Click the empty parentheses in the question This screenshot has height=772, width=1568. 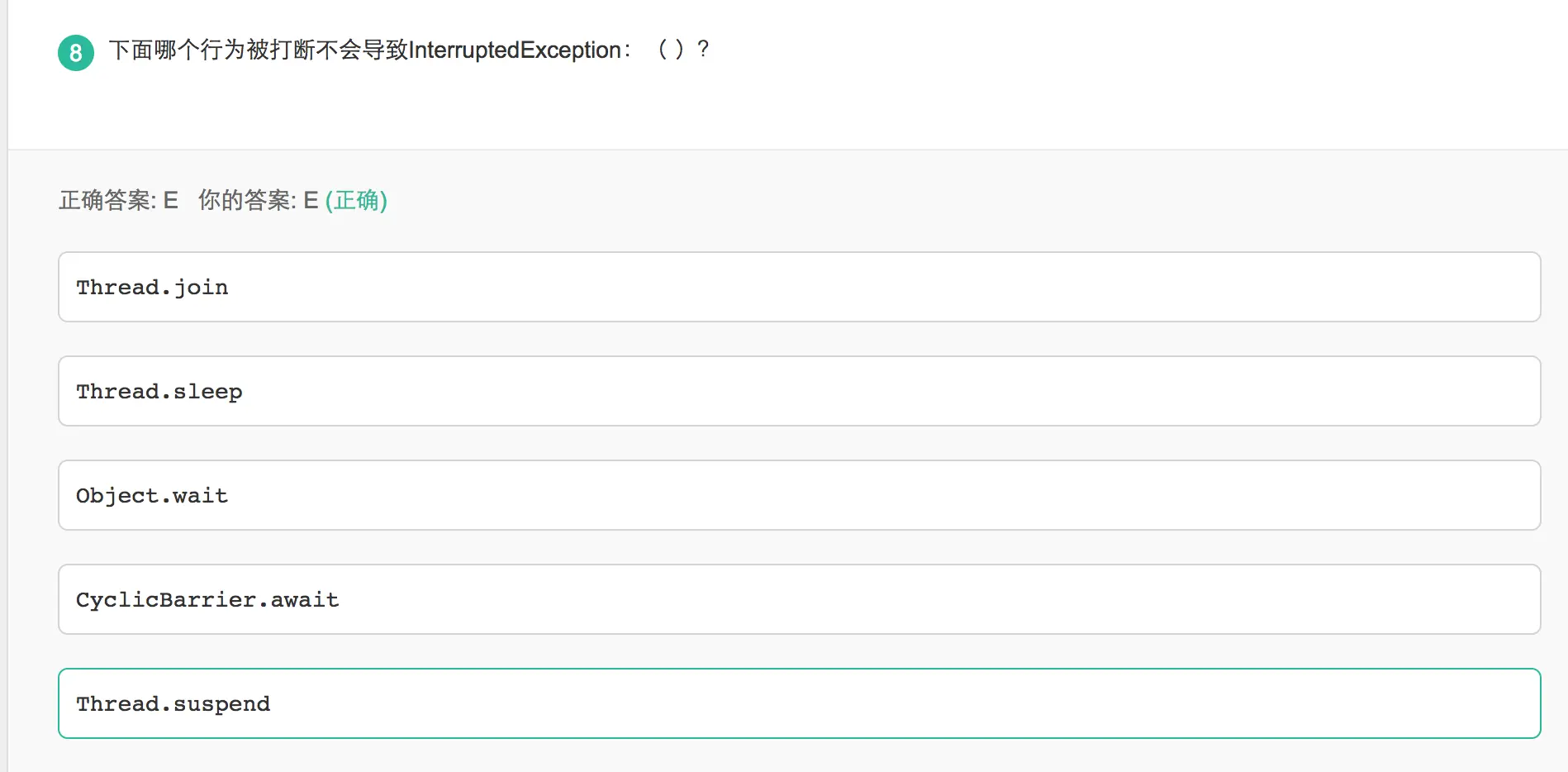pyautogui.click(x=671, y=50)
